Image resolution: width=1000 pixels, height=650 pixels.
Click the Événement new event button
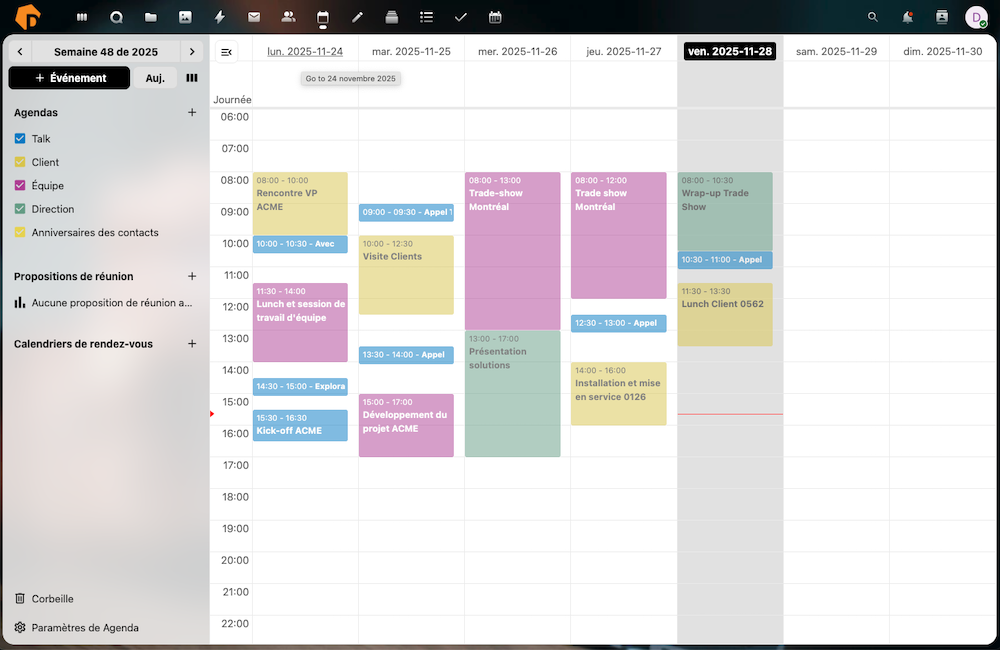point(69,78)
